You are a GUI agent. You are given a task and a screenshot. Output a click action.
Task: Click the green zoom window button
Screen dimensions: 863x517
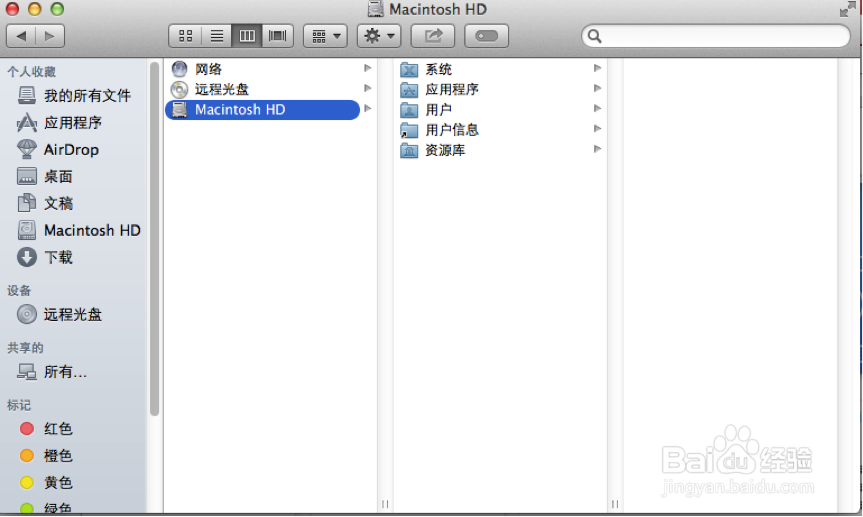tap(57, 9)
